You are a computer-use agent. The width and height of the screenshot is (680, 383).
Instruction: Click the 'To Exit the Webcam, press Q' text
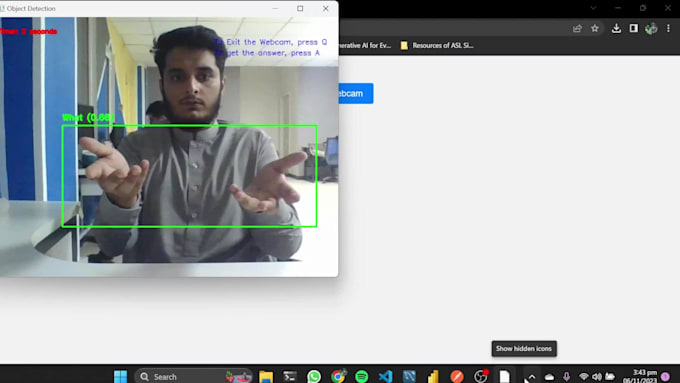coord(271,42)
